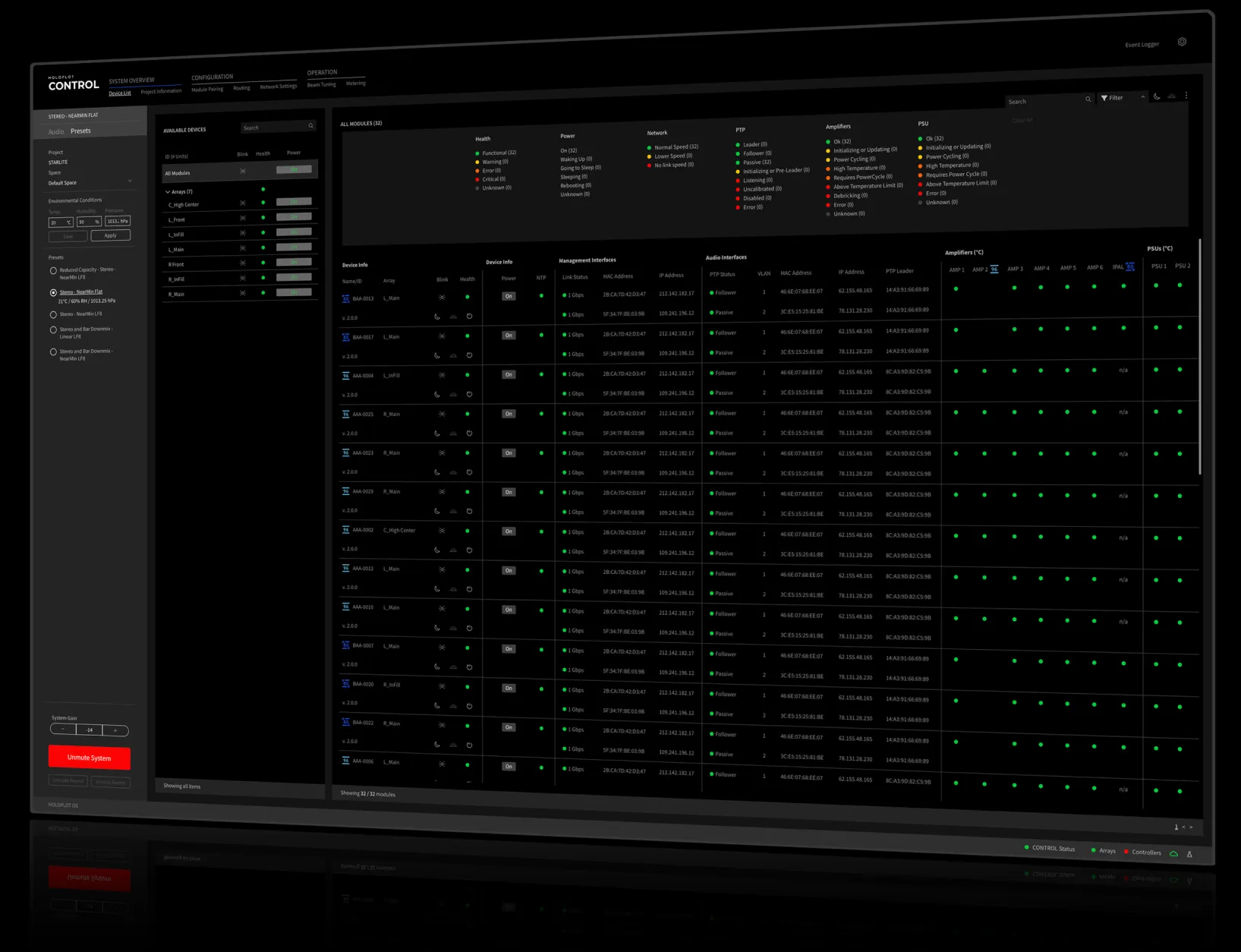Open the settings gear icon beside Event Logger
The image size is (1241, 952).
click(x=1182, y=42)
